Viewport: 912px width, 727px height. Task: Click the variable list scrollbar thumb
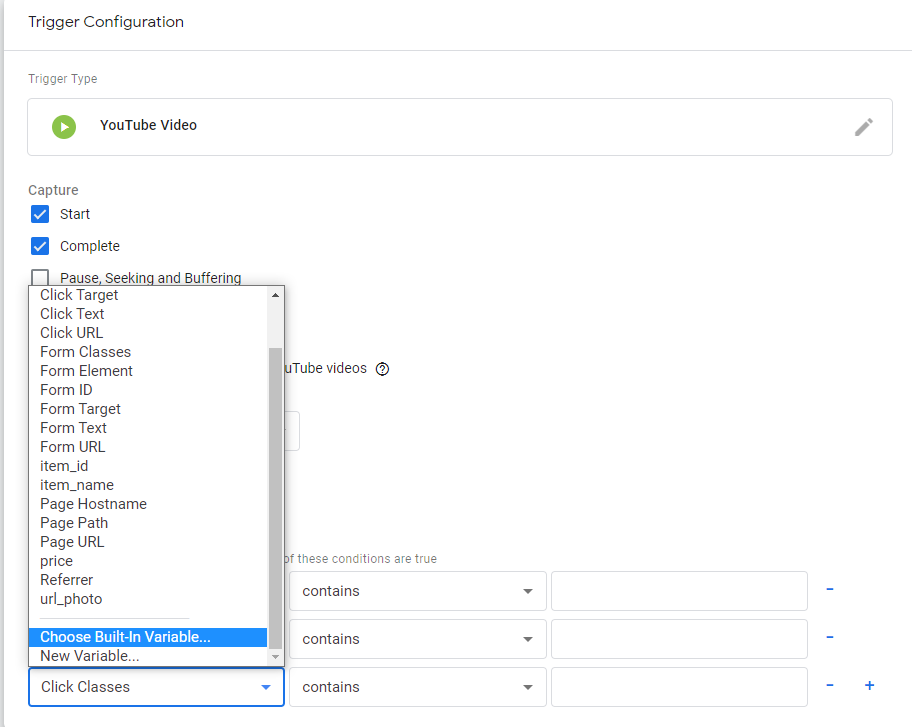275,498
